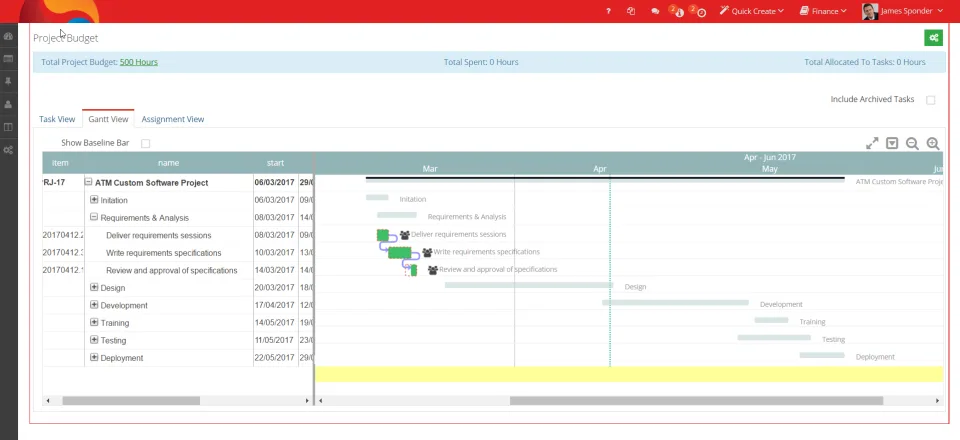Viewport: 960px width, 440px height.
Task: Click the Design summary bar in Gantt
Action: point(529,285)
